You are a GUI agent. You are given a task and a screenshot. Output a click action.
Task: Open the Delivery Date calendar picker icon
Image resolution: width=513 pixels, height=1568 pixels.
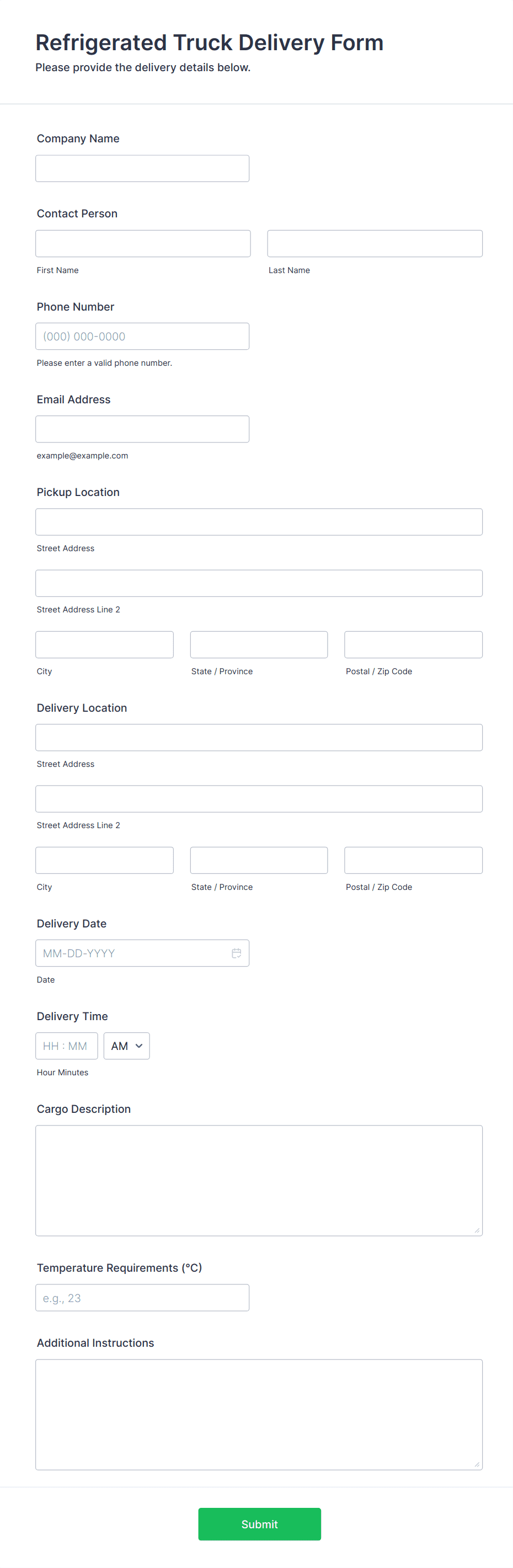236,953
